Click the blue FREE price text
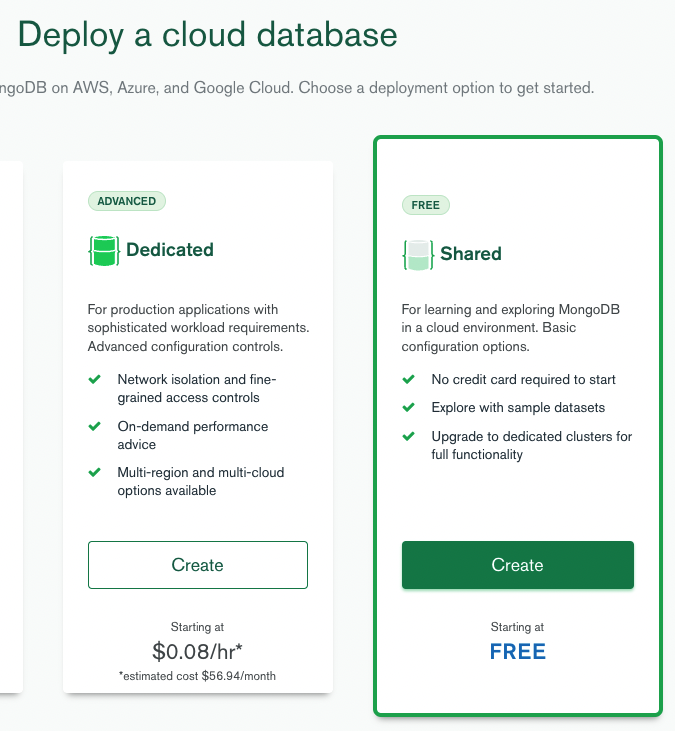This screenshot has height=731, width=675. [x=517, y=651]
